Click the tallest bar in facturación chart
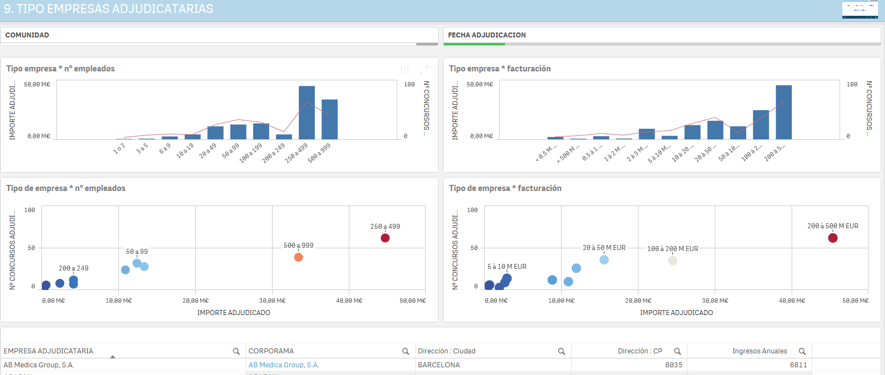 click(x=783, y=112)
